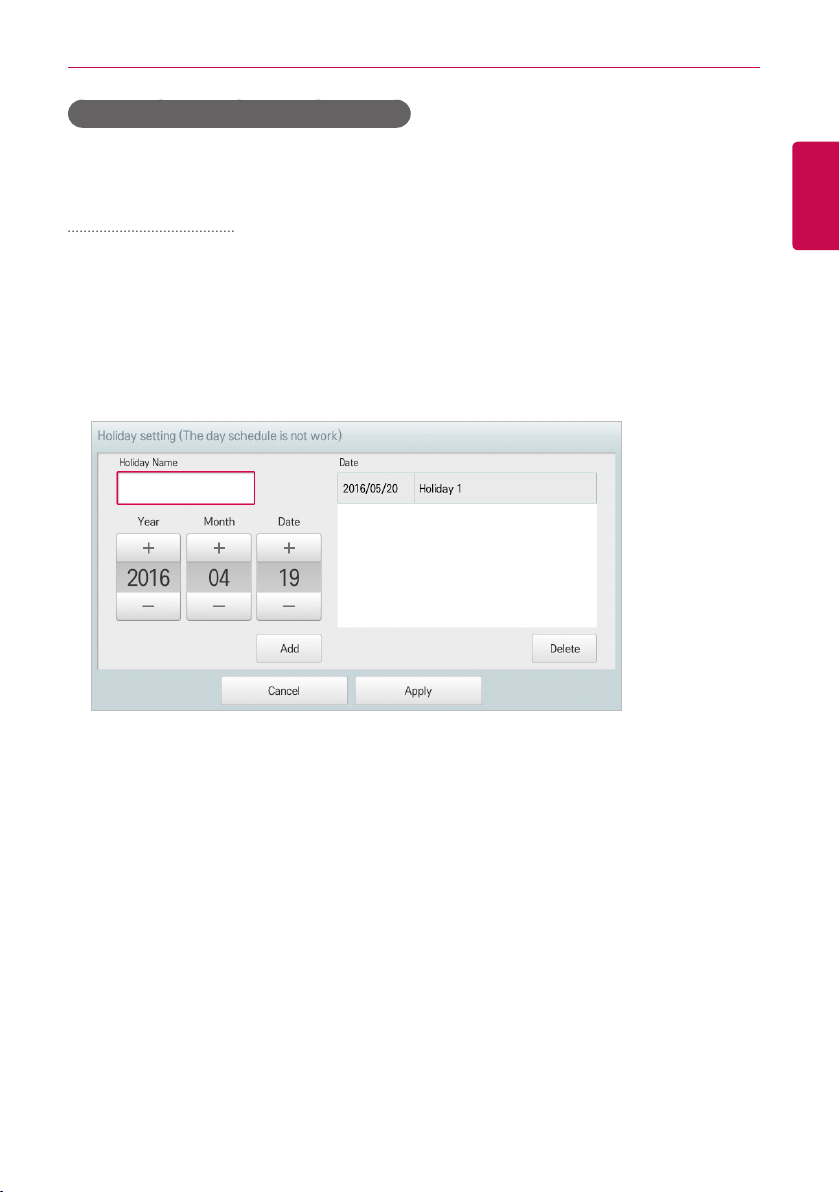The image size is (840, 1192).
Task: Select the month value 04
Action: click(219, 578)
